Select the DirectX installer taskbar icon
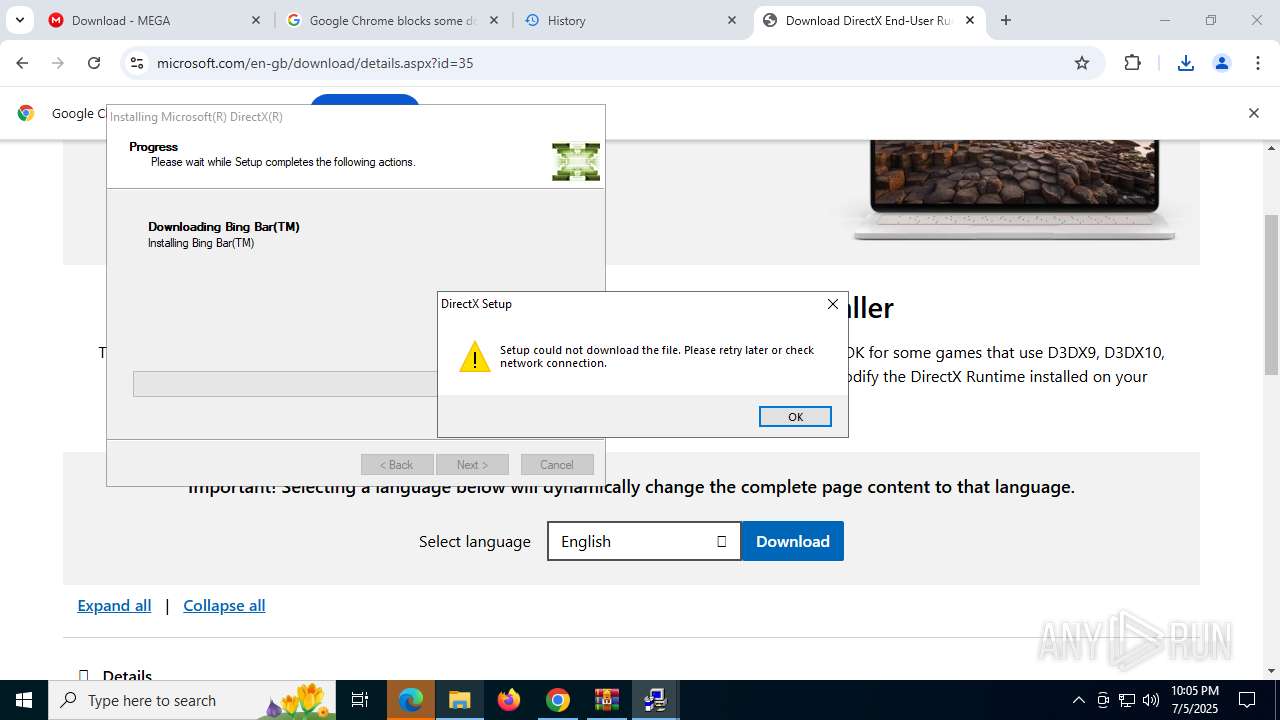 click(x=656, y=700)
